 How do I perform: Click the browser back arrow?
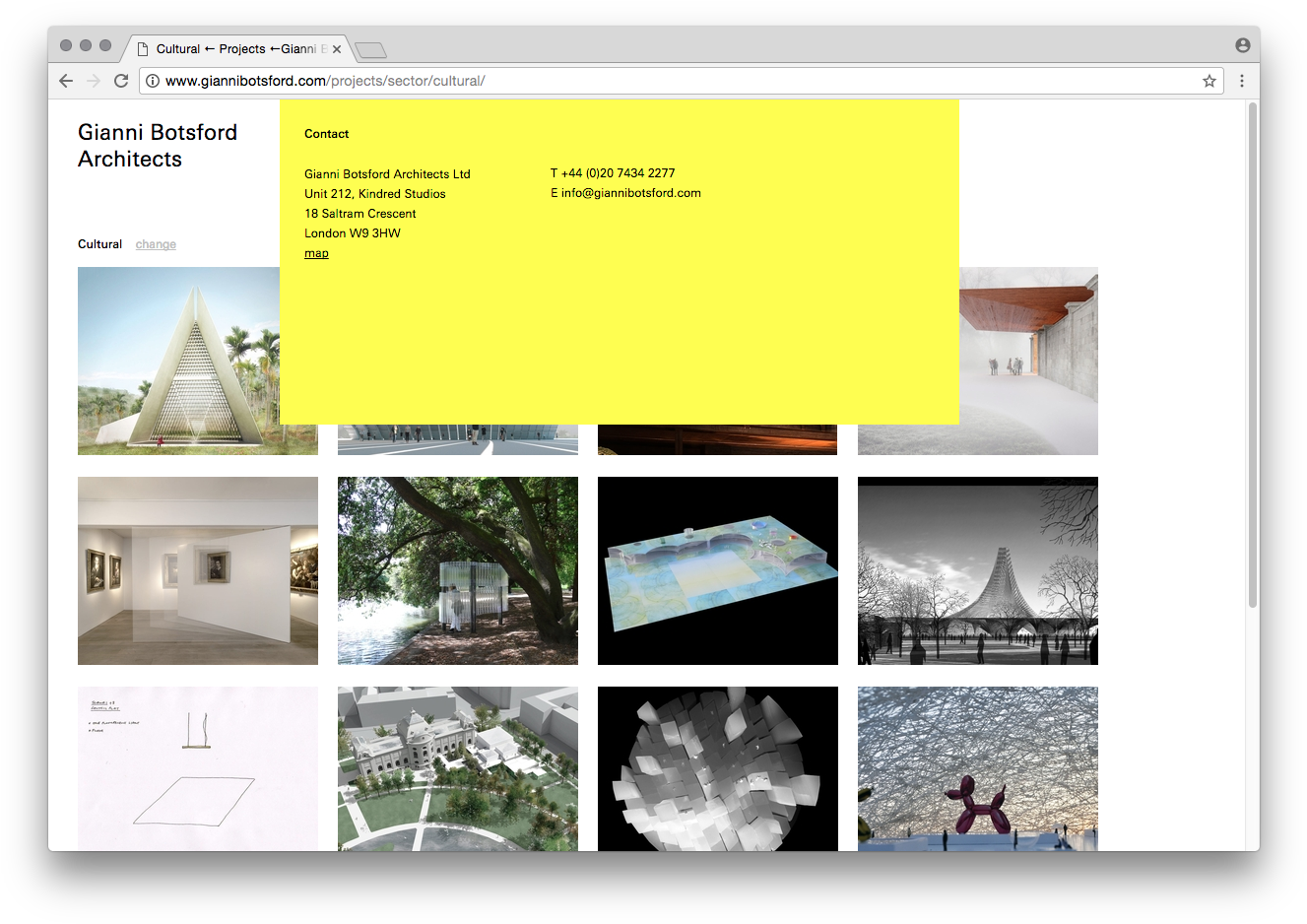pyautogui.click(x=66, y=81)
